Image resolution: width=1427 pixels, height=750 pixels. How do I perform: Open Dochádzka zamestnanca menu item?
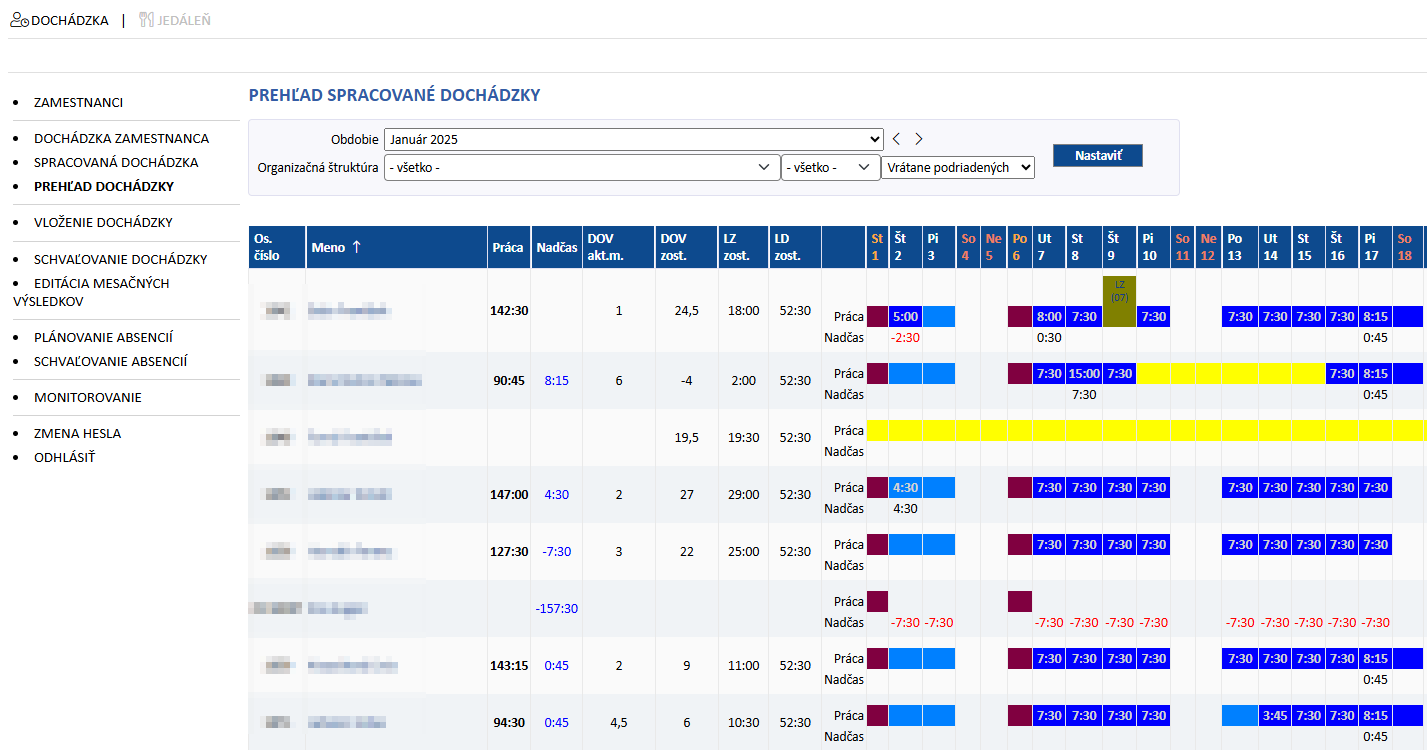pos(121,138)
